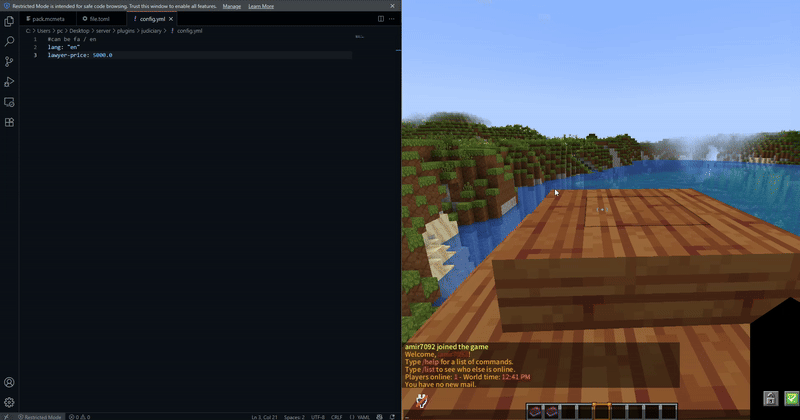The height and width of the screenshot is (420, 800).
Task: Open the Extensions view
Action: click(x=9, y=122)
